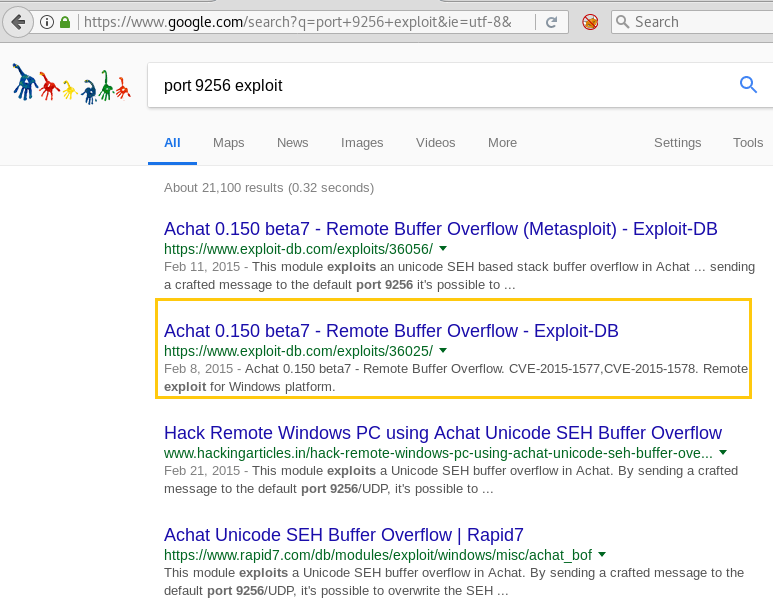This screenshot has width=773, height=605.
Task: Open the More search categories menu
Action: [x=502, y=143]
